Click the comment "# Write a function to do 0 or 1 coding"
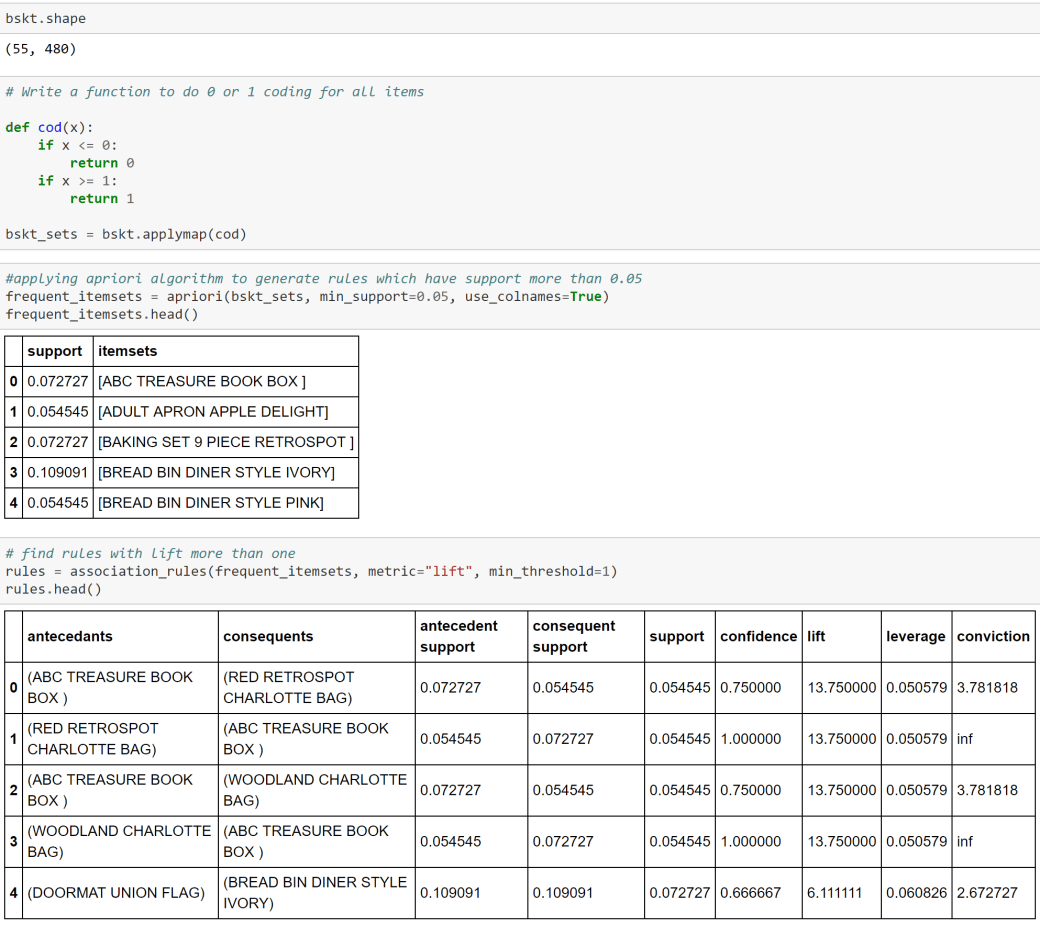Image resolution: width=1040 pixels, height=936 pixels. (x=214, y=92)
